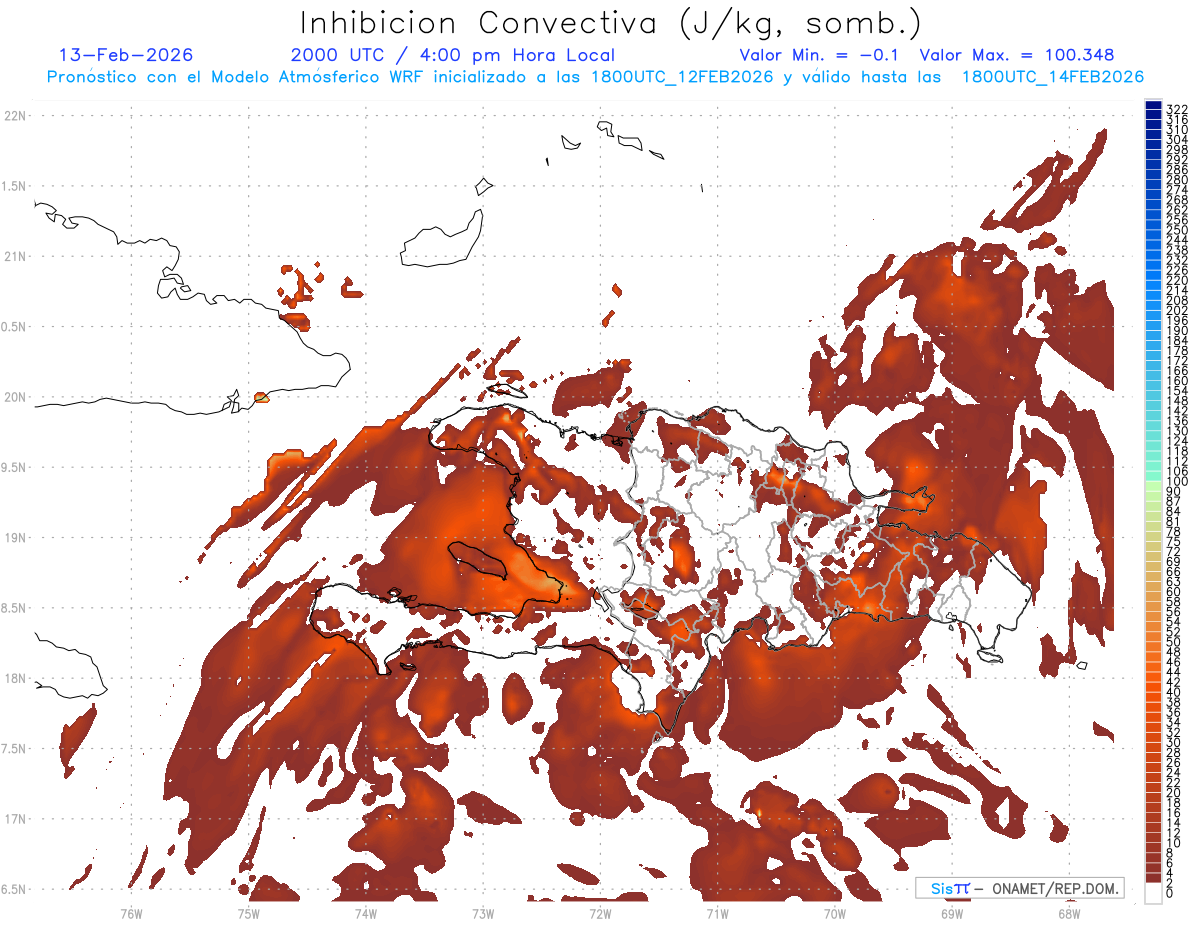
Task: Click the '13-Feb-2026' date label
Action: (126, 55)
